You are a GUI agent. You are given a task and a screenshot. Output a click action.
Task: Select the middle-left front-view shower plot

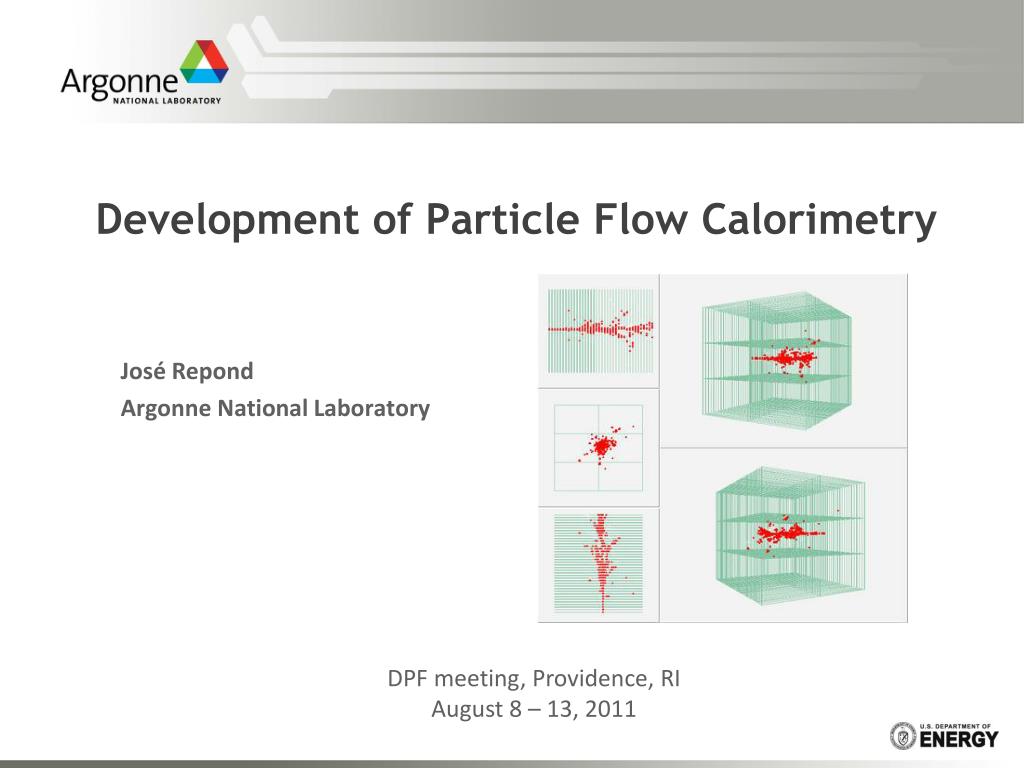tap(599, 448)
